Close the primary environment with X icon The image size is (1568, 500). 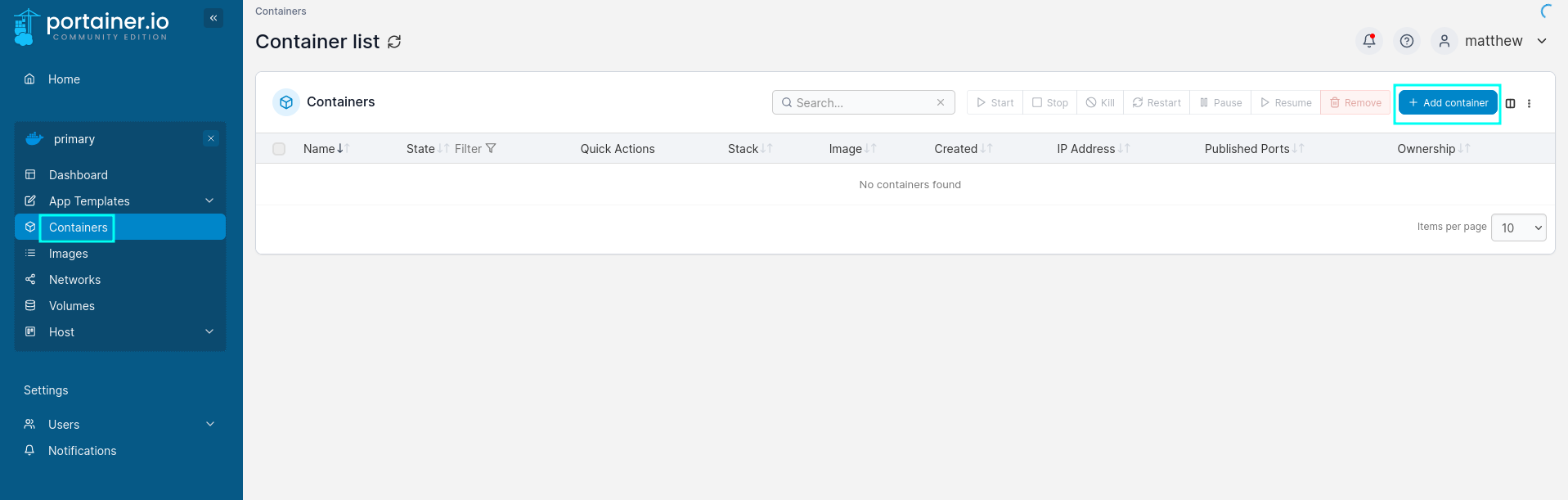pyautogui.click(x=211, y=138)
